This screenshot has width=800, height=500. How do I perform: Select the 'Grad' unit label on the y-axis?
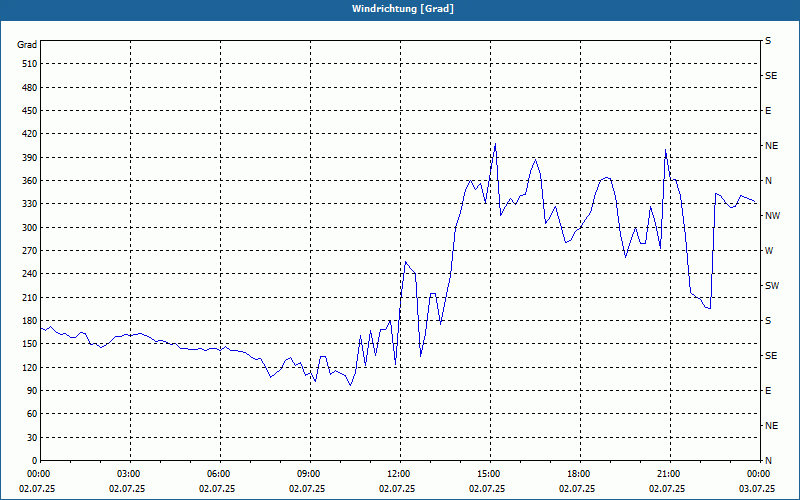pos(27,45)
